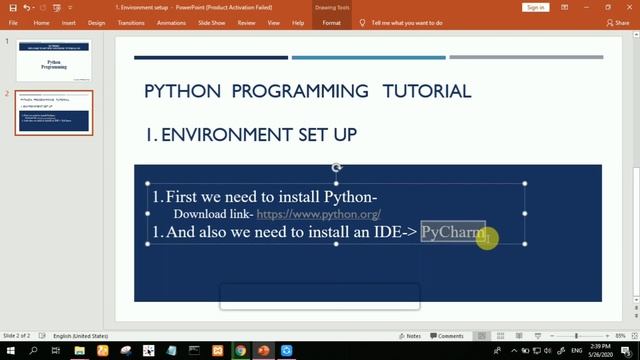This screenshot has height=360, width=640.
Task: Click Fit slide to current window icon
Action: (x=635, y=336)
